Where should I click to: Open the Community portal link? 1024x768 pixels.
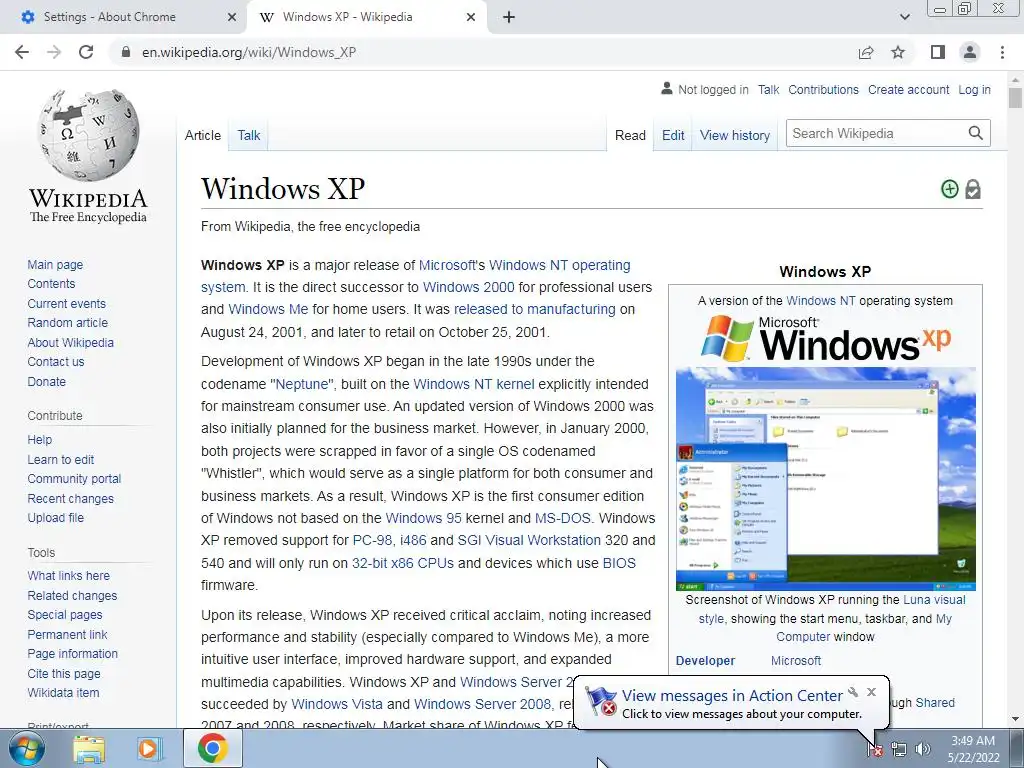coord(74,479)
